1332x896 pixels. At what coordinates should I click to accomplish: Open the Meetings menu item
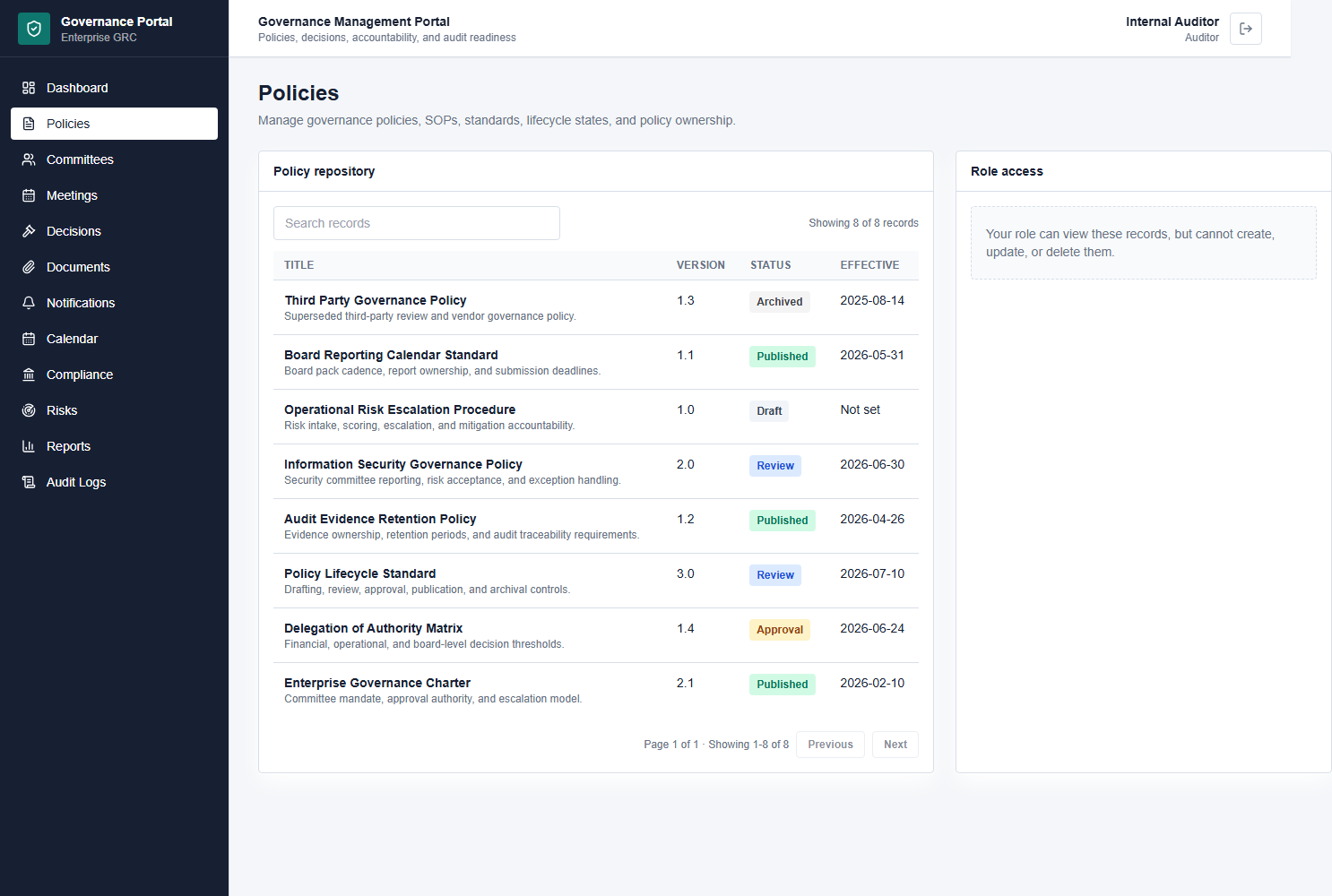[x=114, y=195]
